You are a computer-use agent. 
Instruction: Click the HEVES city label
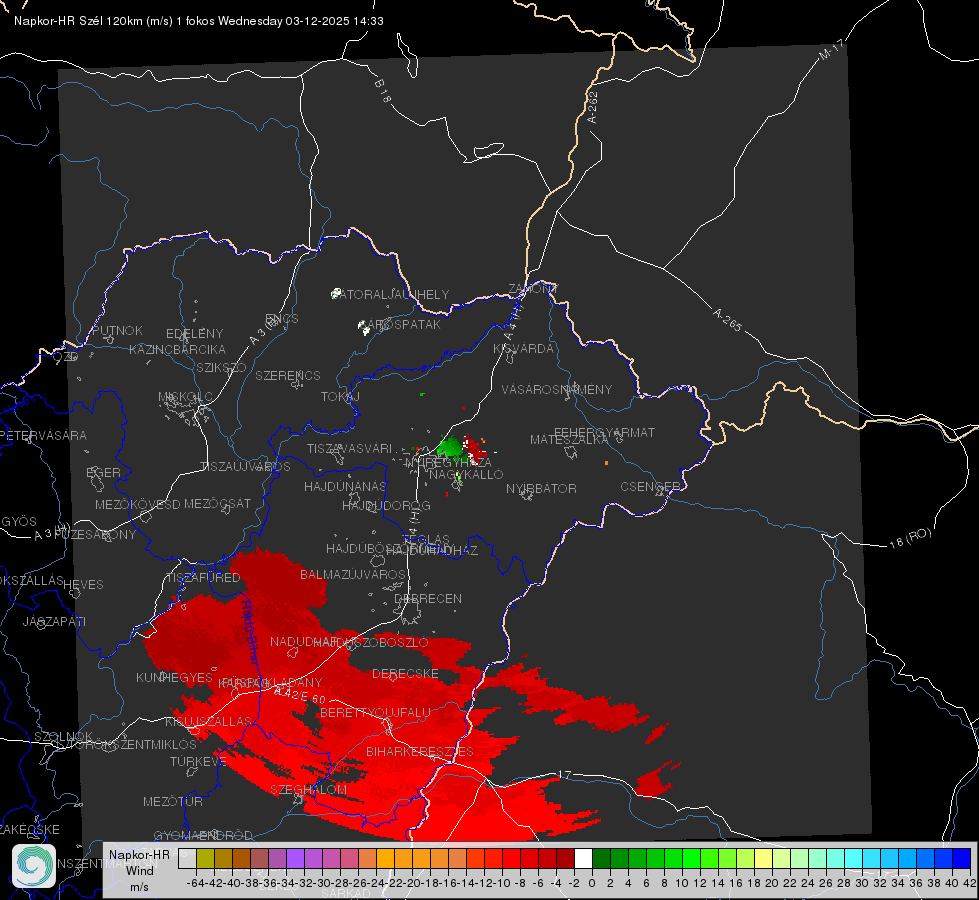(x=84, y=585)
